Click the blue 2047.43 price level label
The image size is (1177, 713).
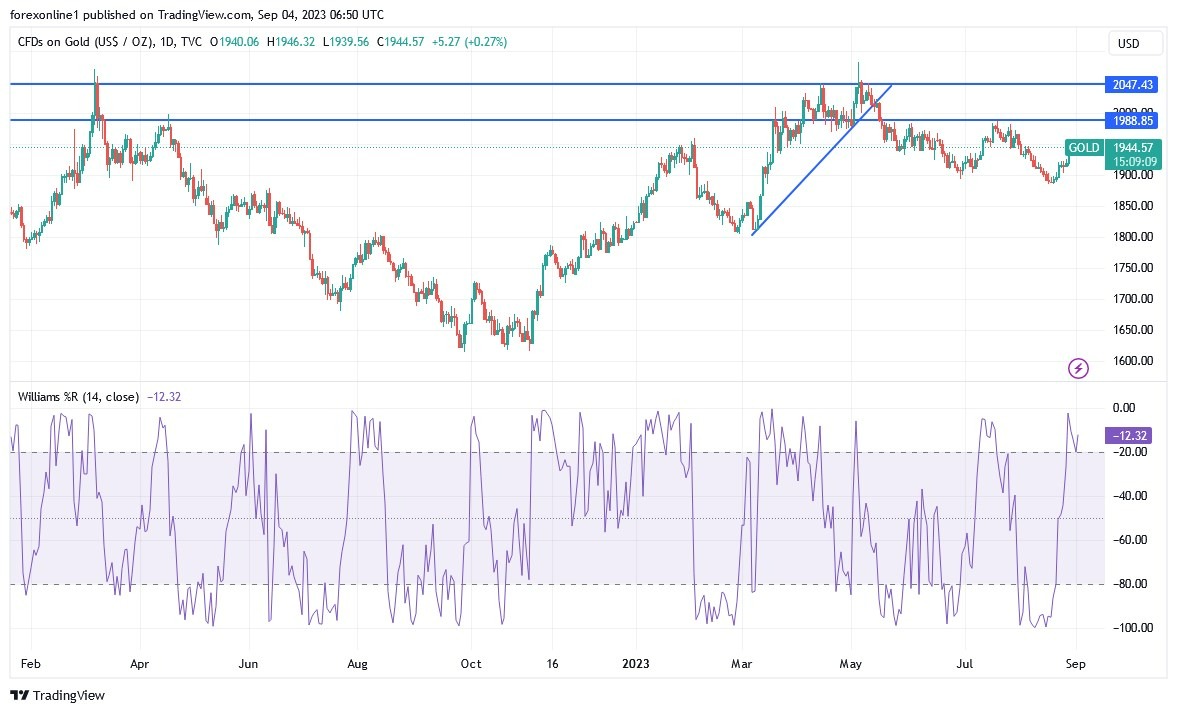click(1131, 85)
